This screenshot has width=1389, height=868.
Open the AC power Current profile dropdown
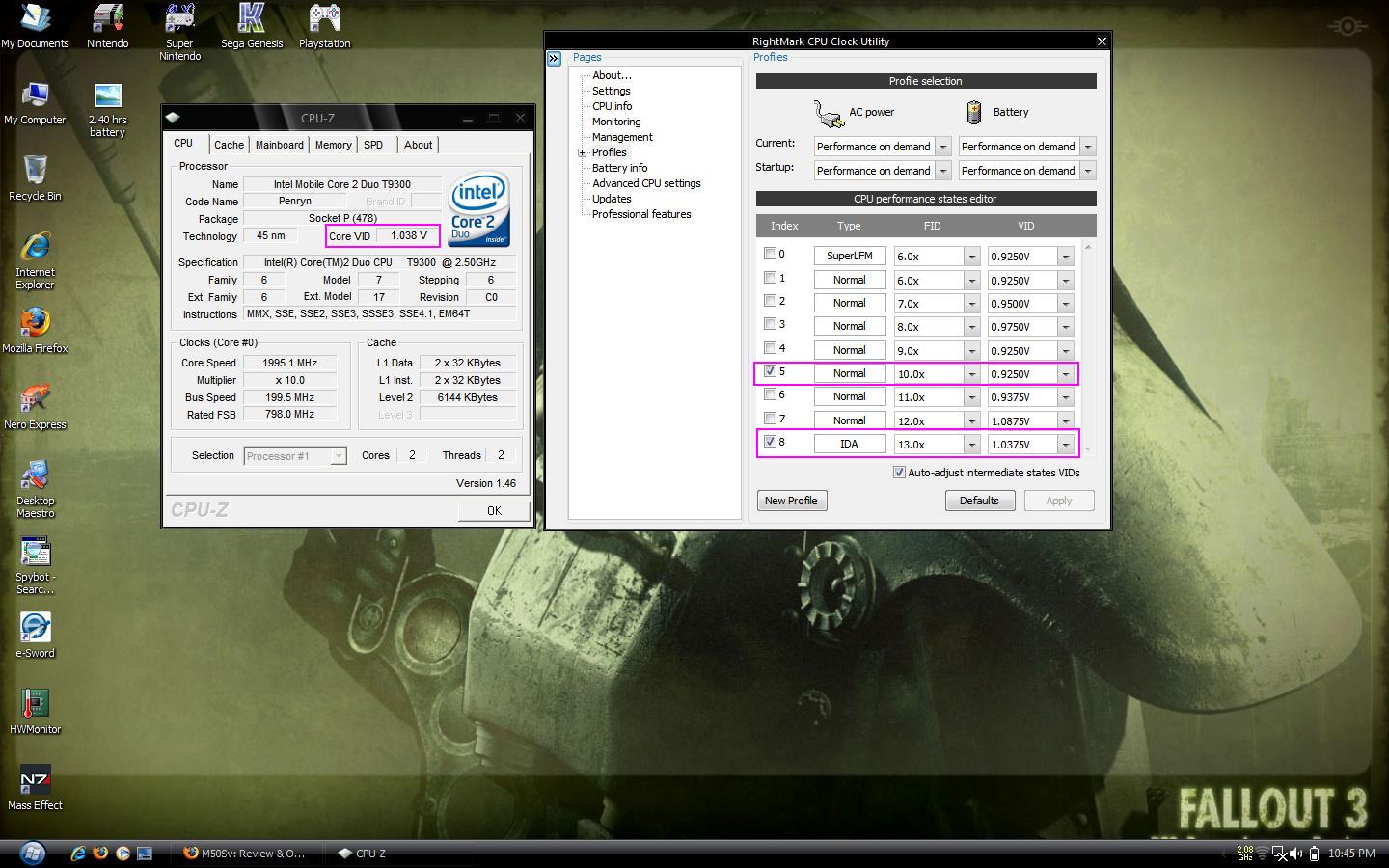click(943, 147)
